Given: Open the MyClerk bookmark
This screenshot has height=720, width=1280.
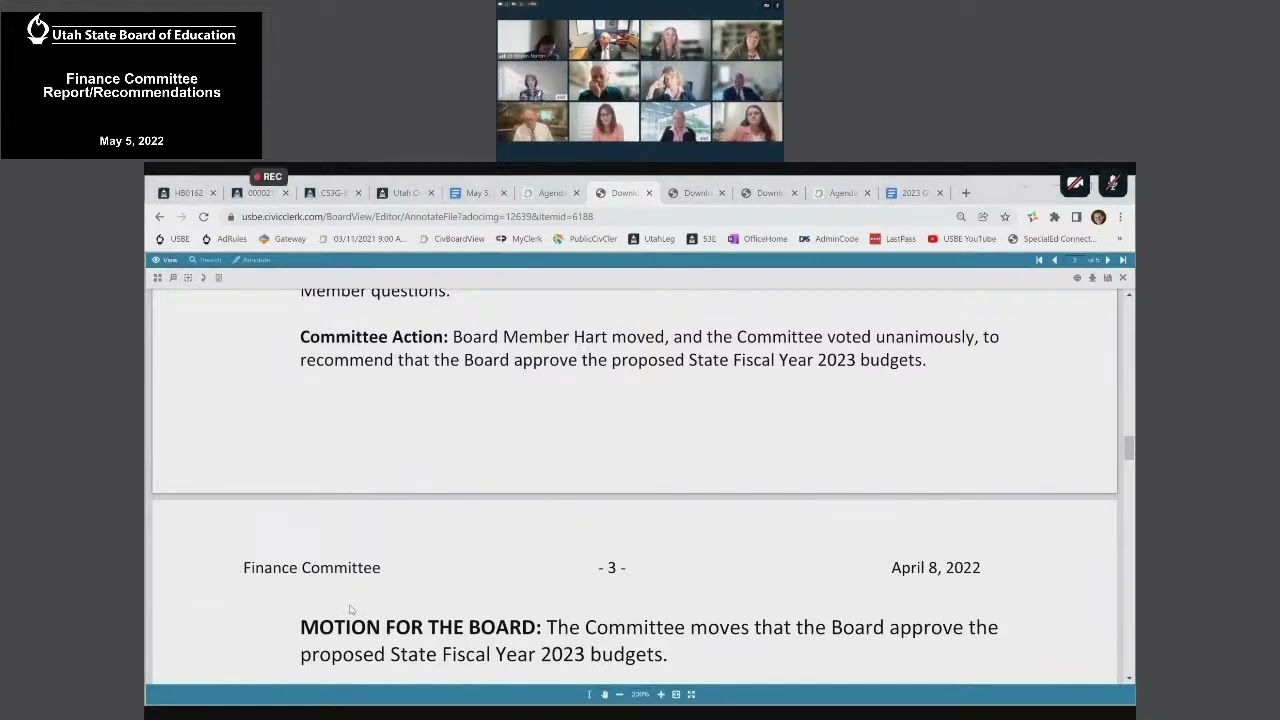Looking at the screenshot, I should [x=519, y=239].
